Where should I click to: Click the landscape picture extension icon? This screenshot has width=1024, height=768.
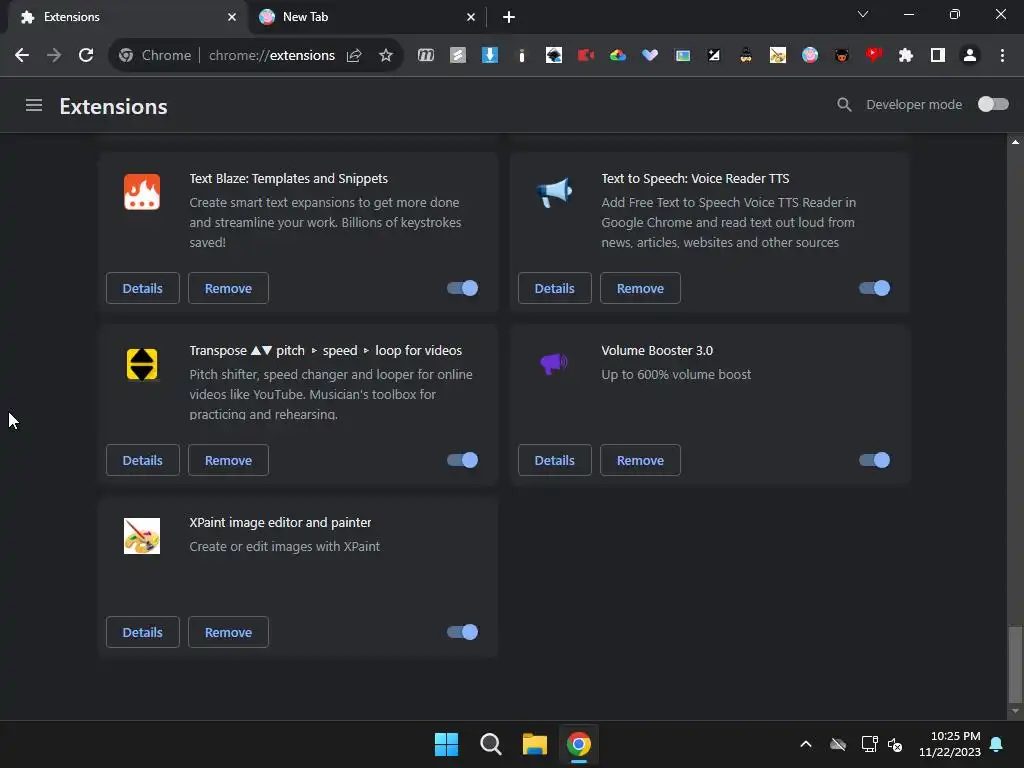tap(682, 56)
